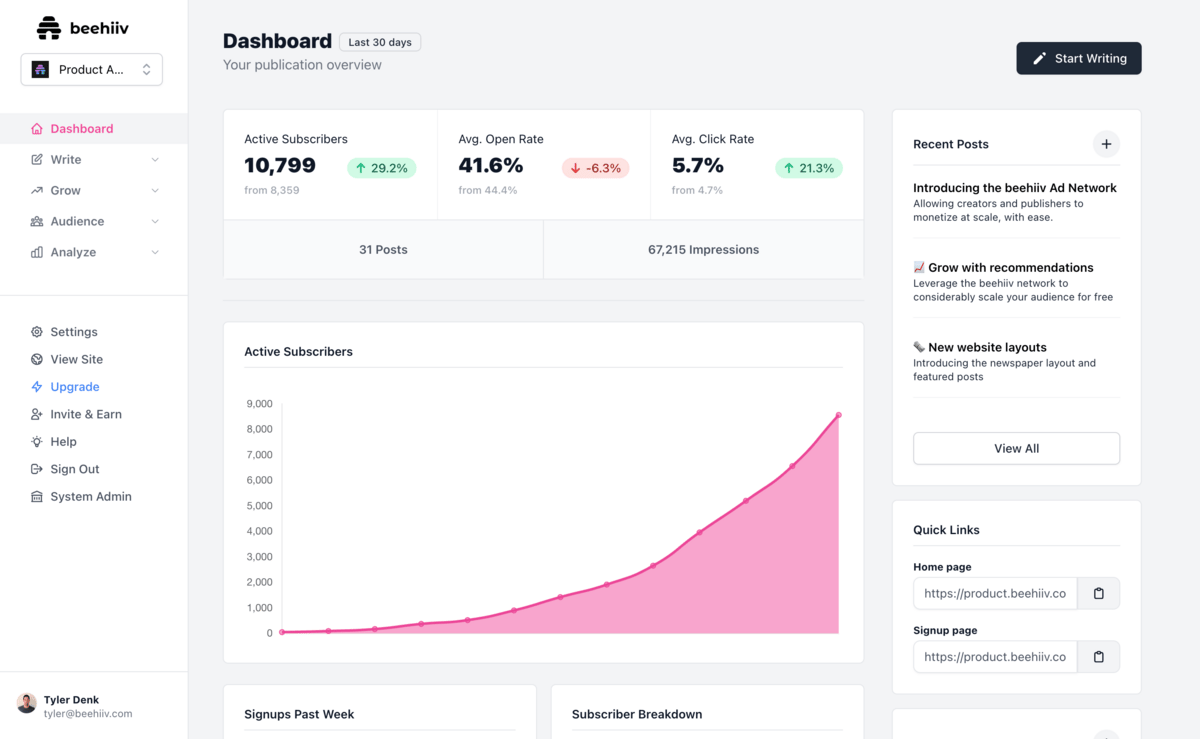This screenshot has height=739, width=1200.
Task: Click the 29.2% subscriber growth badge
Action: click(381, 168)
